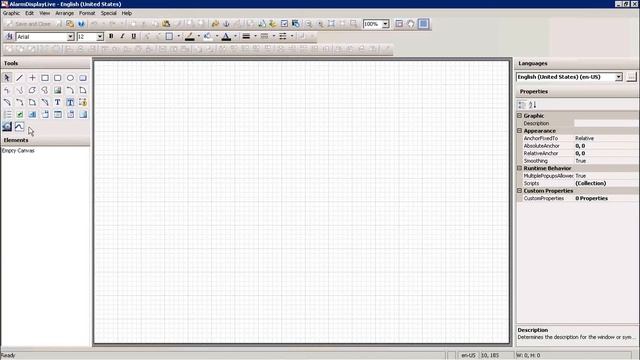Open the Format menu
The width and height of the screenshot is (640, 360).
click(87, 13)
